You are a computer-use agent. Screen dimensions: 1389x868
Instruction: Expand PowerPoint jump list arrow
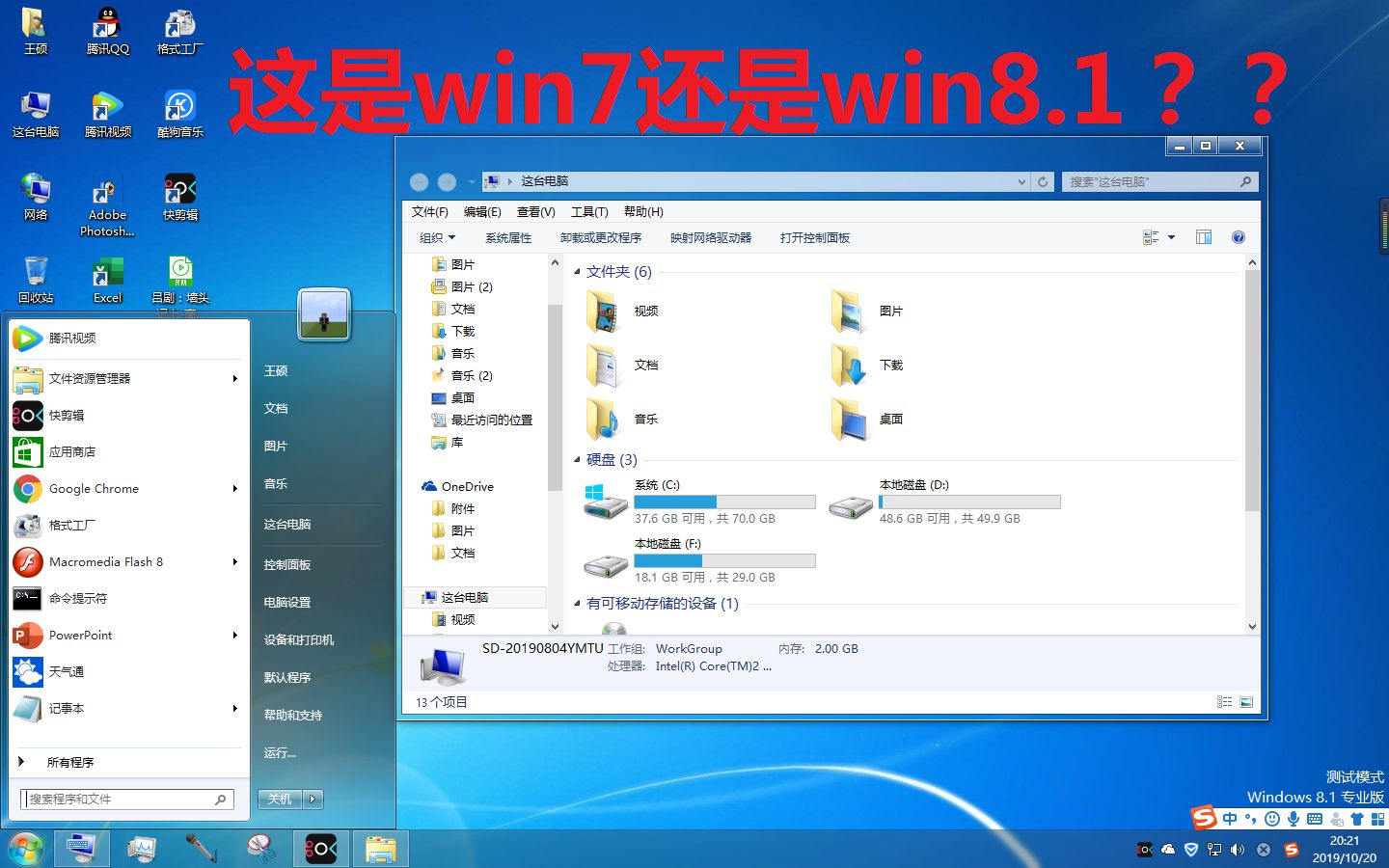click(x=234, y=635)
